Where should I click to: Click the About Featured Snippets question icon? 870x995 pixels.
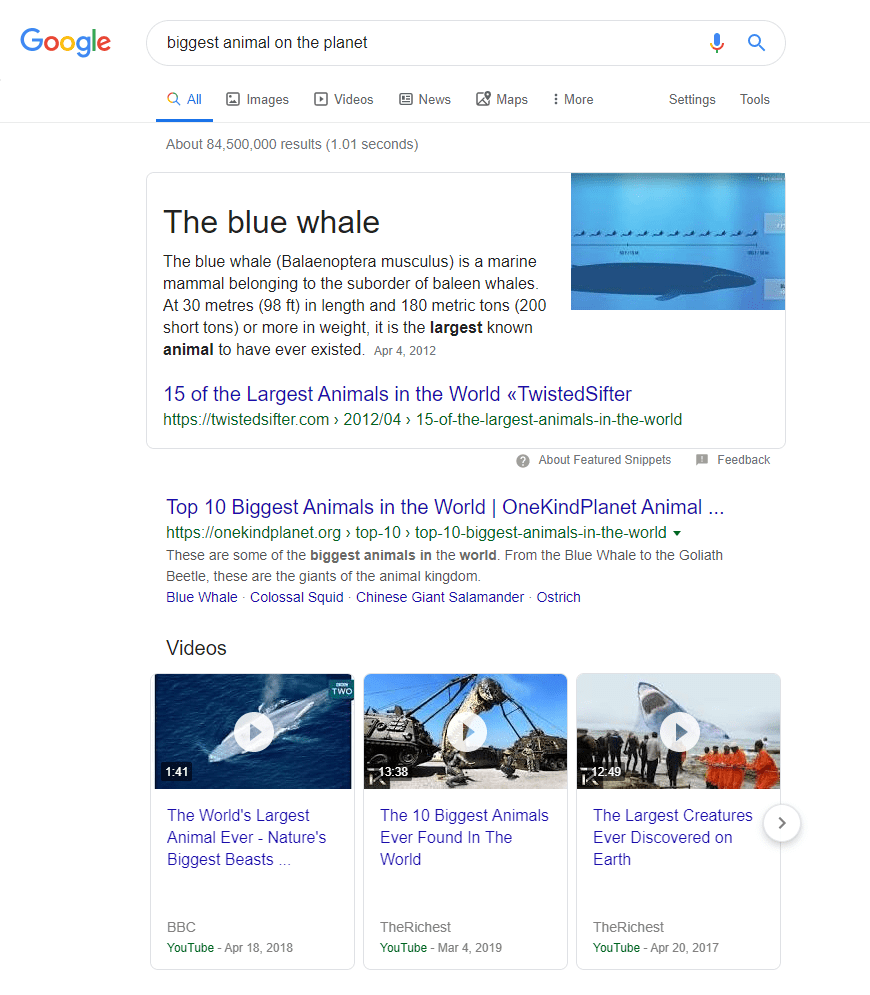(x=522, y=461)
